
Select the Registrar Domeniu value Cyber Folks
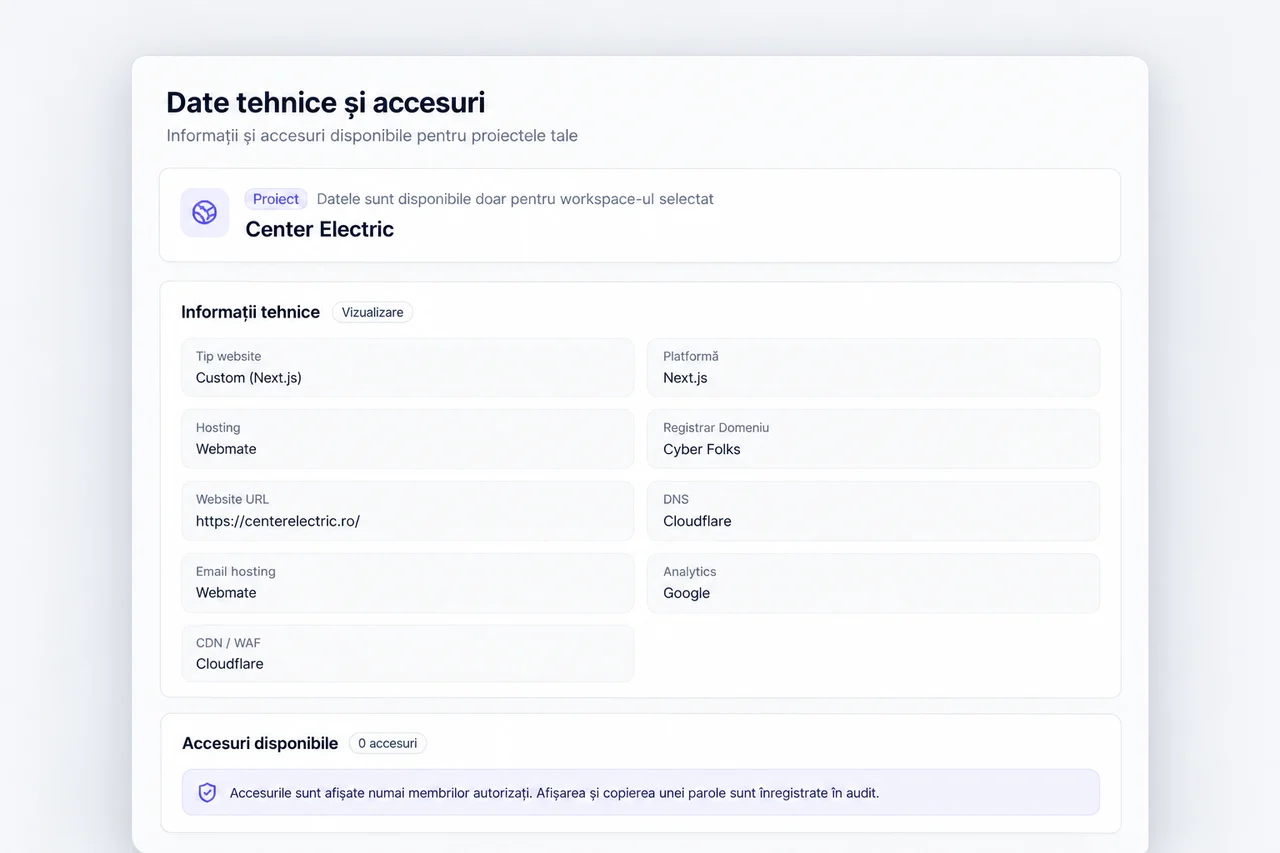(x=702, y=449)
